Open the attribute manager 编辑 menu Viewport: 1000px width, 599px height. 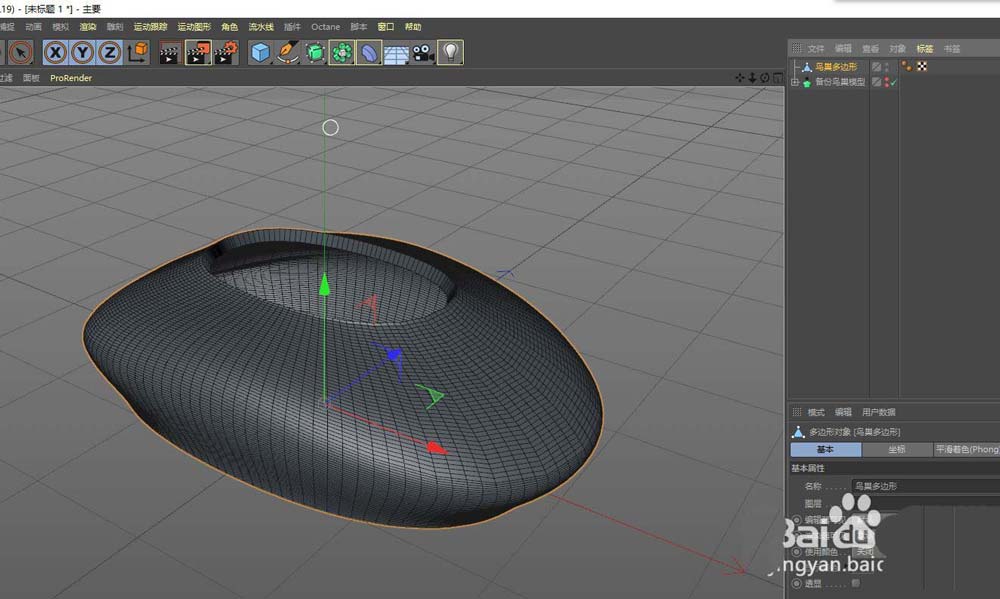(843, 412)
